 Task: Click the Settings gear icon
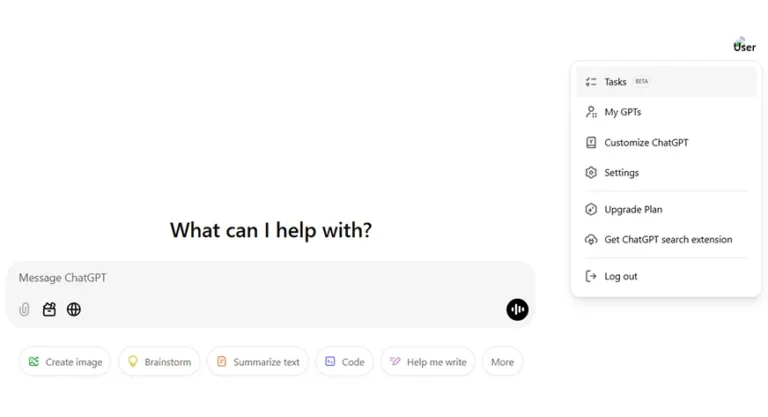coord(591,173)
